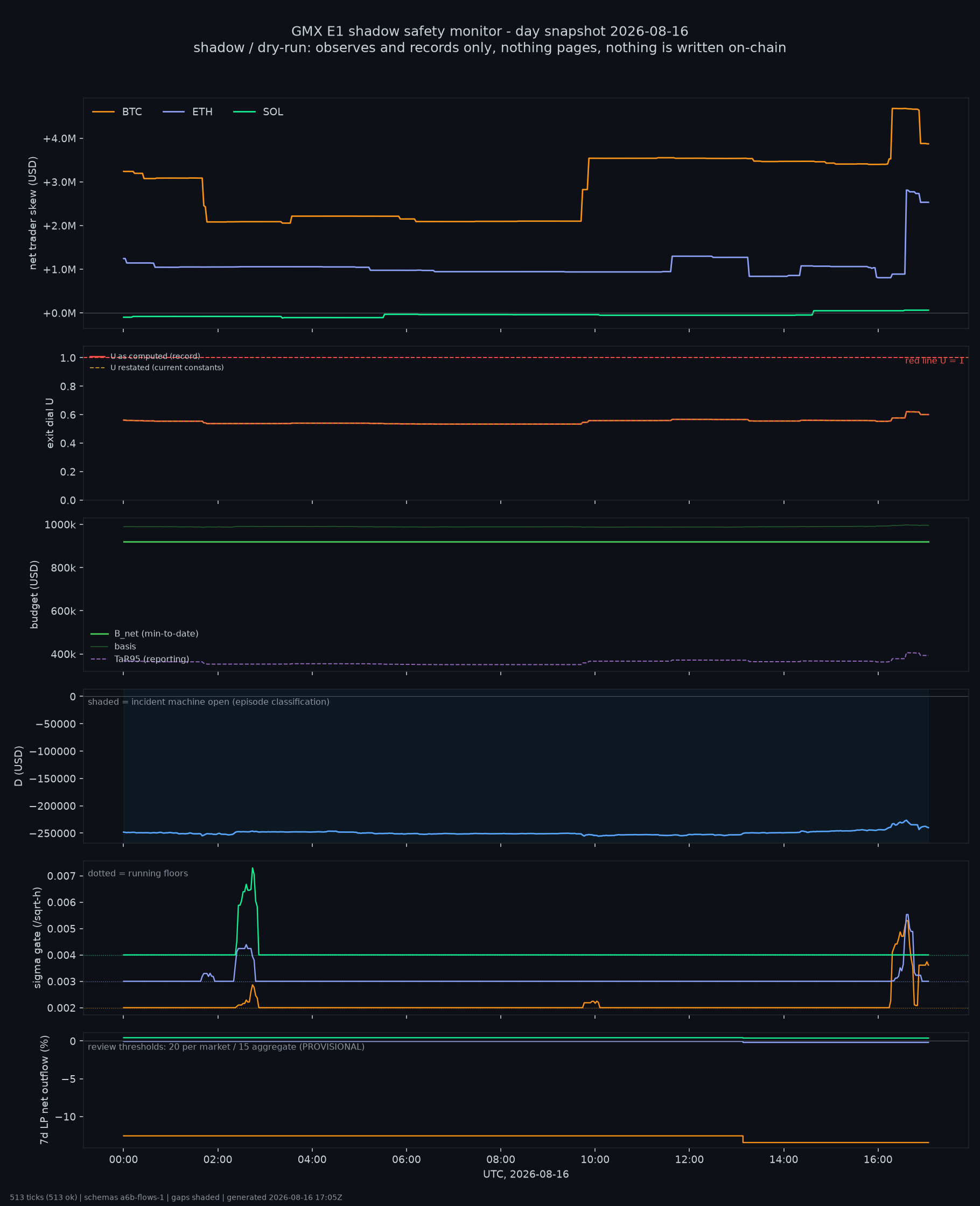Click the "+4.0M" skew axis tick
The width and height of the screenshot is (980, 1206).
click(59, 139)
